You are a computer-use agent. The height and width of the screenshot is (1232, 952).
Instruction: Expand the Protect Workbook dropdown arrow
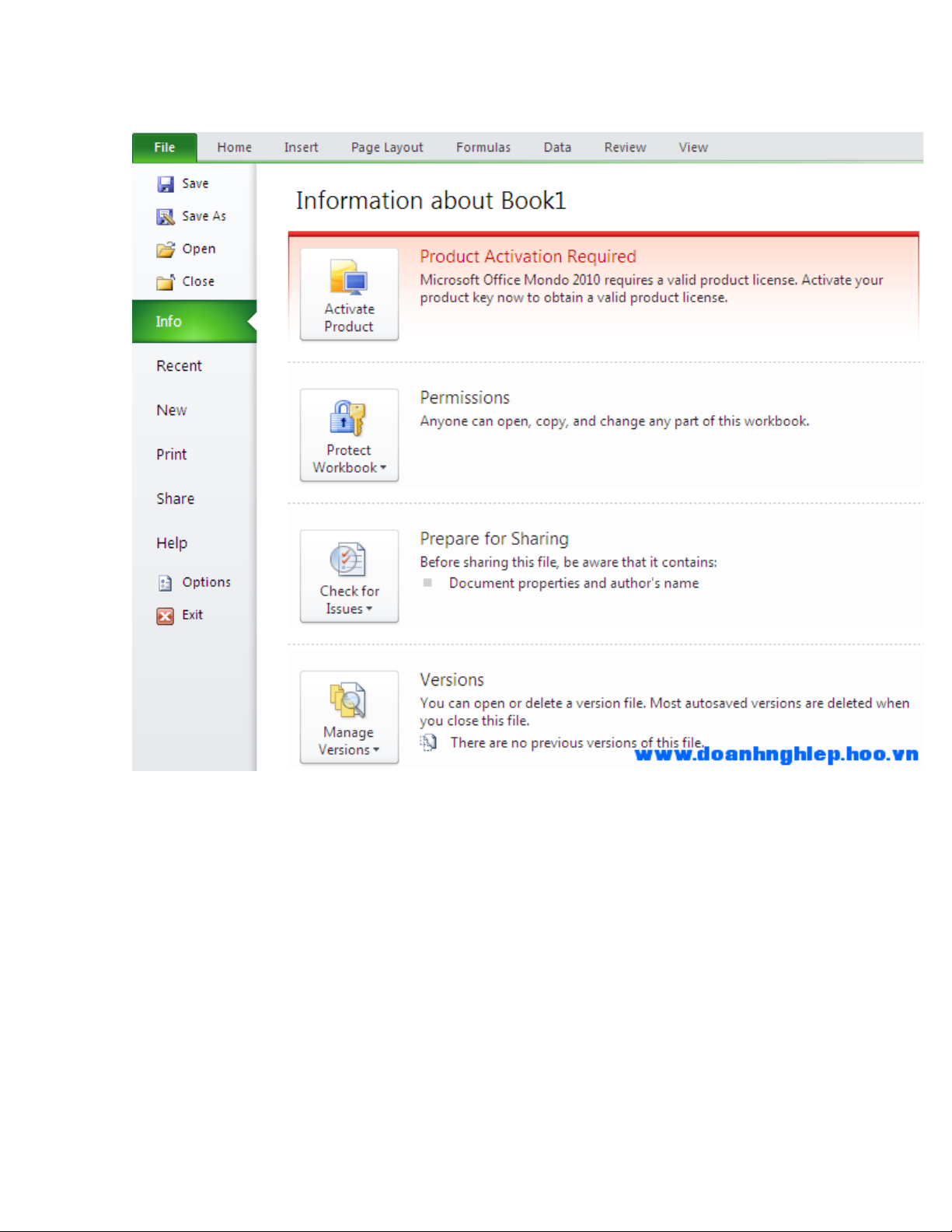tap(383, 468)
